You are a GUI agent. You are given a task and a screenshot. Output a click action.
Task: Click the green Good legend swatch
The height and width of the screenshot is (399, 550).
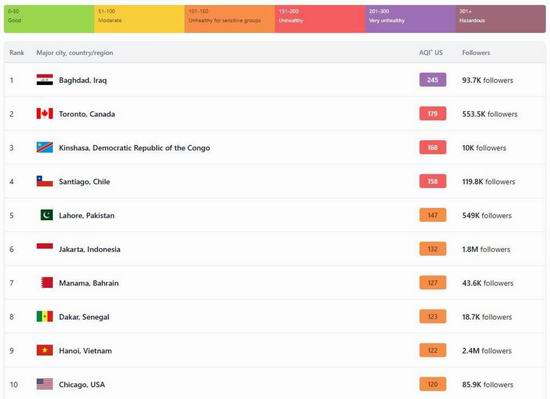click(x=49, y=19)
